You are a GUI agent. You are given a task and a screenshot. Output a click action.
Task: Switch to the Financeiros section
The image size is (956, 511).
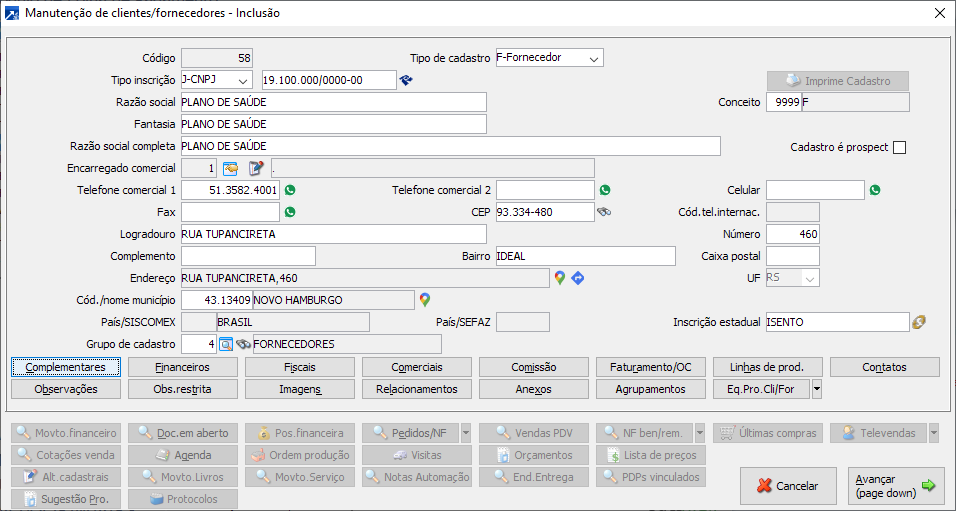coord(183,367)
